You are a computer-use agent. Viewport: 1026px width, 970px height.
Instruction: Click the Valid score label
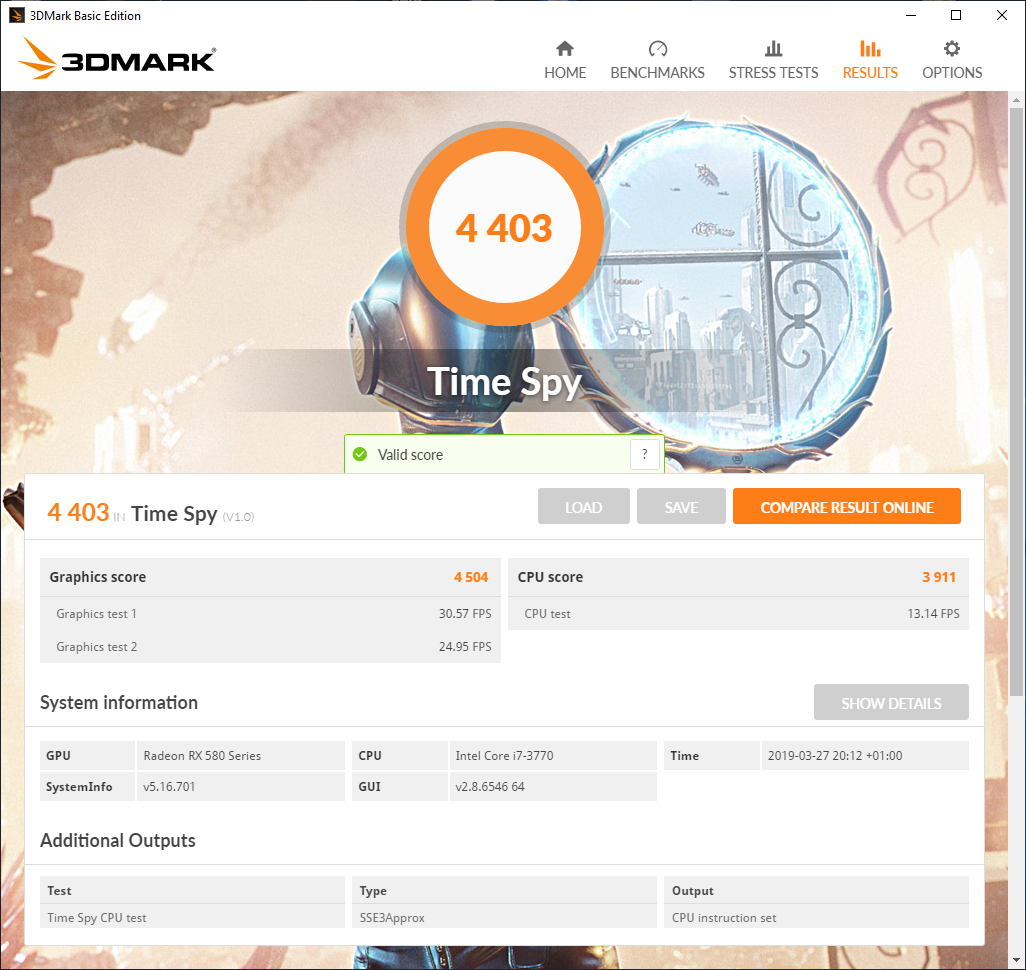click(x=410, y=455)
